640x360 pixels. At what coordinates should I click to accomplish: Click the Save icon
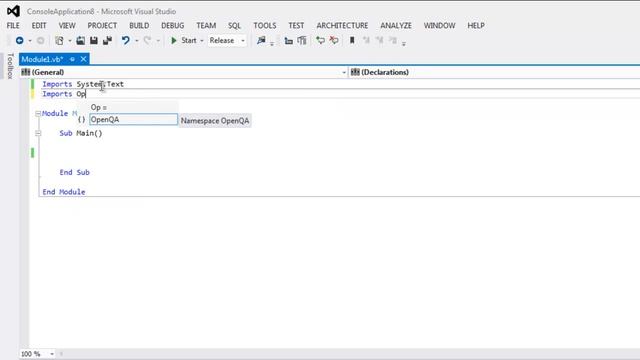tap(94, 40)
